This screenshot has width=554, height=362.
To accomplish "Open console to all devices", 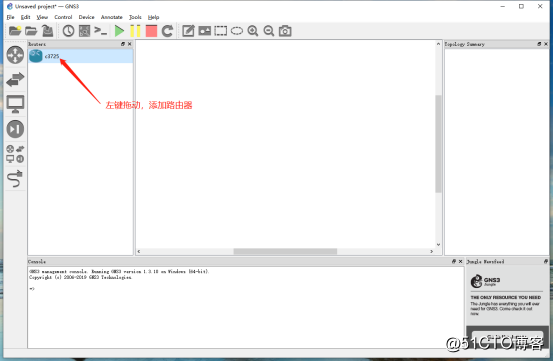I will [101, 31].
